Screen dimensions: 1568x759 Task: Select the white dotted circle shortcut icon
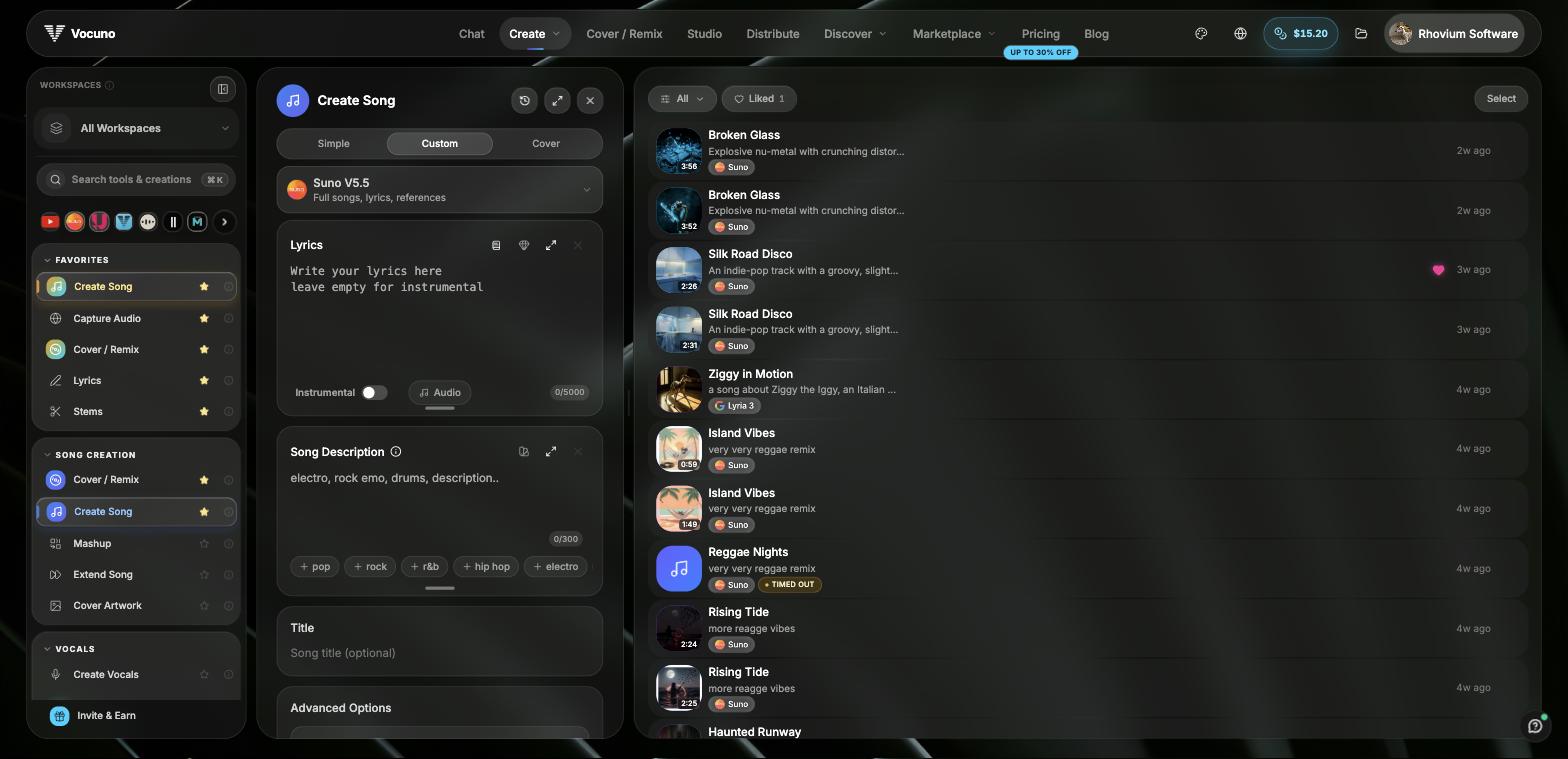148,222
